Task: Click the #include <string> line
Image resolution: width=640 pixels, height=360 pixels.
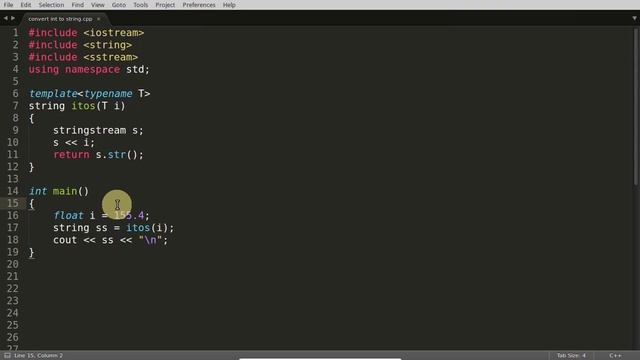Action: pos(80,45)
